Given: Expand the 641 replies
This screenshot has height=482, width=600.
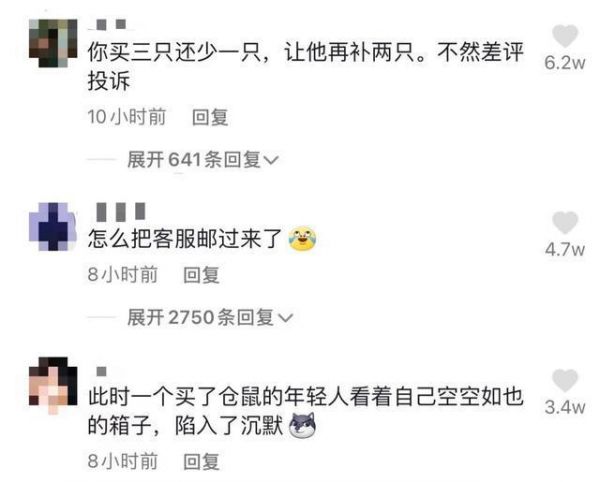Looking at the screenshot, I should [x=203, y=160].
